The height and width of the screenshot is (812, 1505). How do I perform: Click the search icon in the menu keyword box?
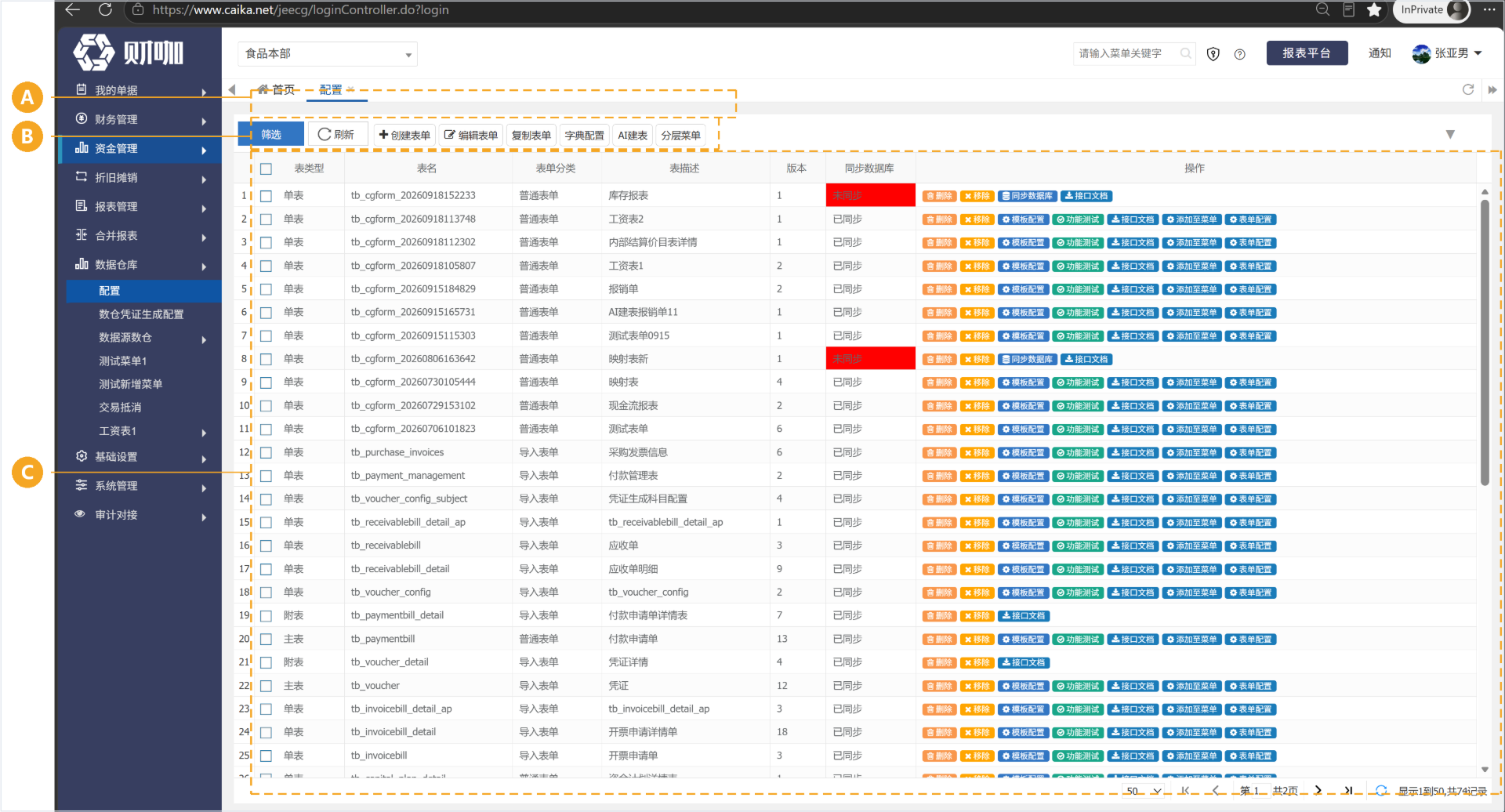coord(1186,53)
